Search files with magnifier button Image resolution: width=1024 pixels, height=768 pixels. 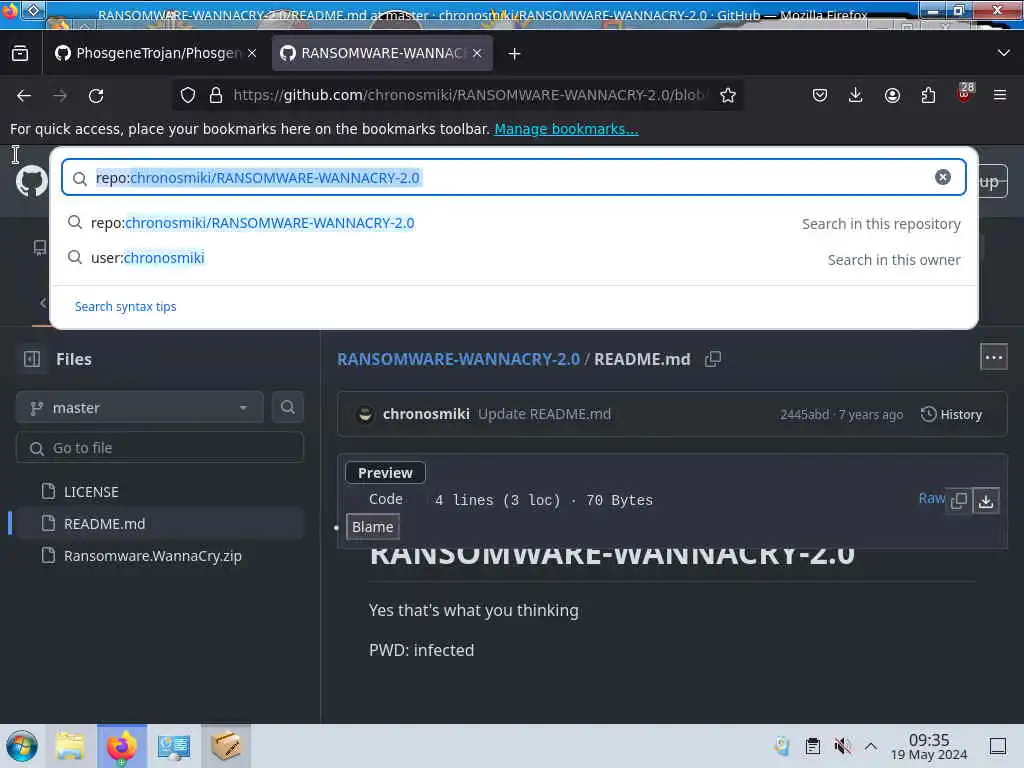click(x=287, y=407)
